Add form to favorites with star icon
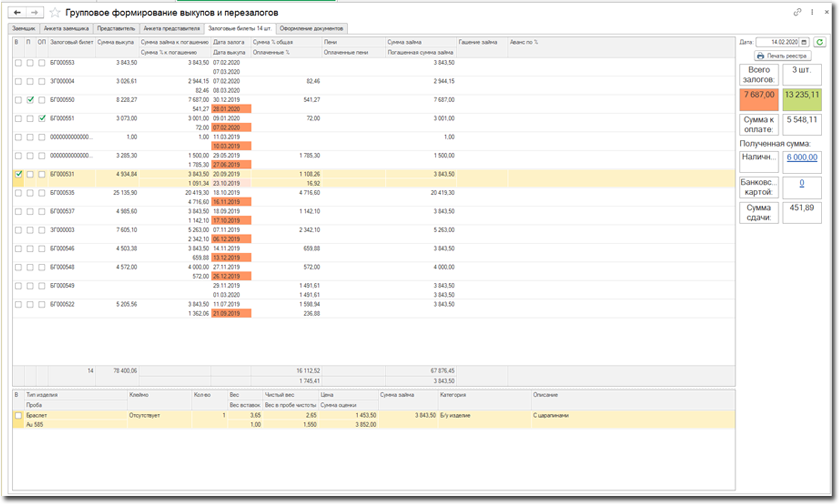 pyautogui.click(x=56, y=13)
